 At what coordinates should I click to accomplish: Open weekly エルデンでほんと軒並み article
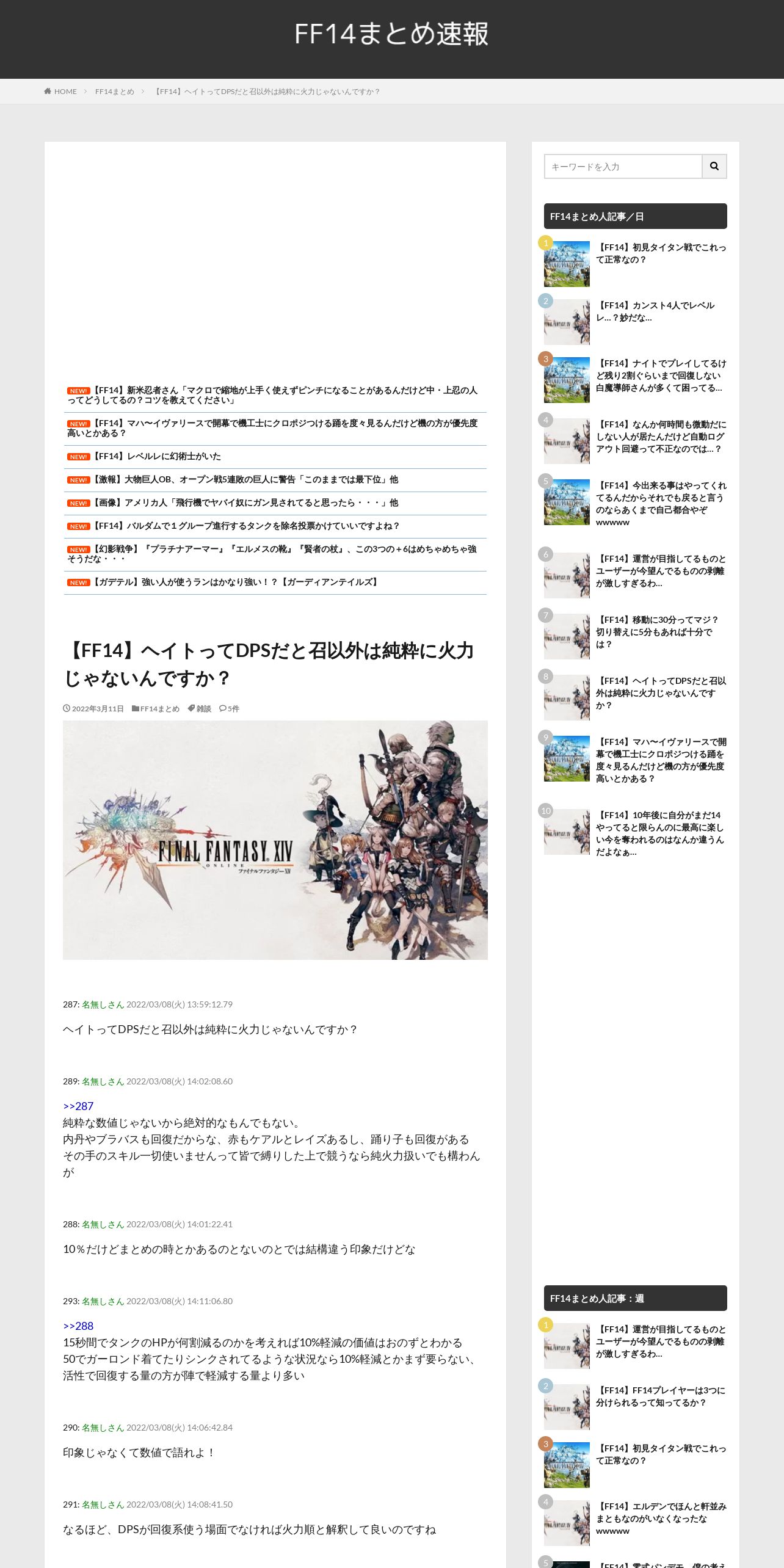coord(661,1519)
